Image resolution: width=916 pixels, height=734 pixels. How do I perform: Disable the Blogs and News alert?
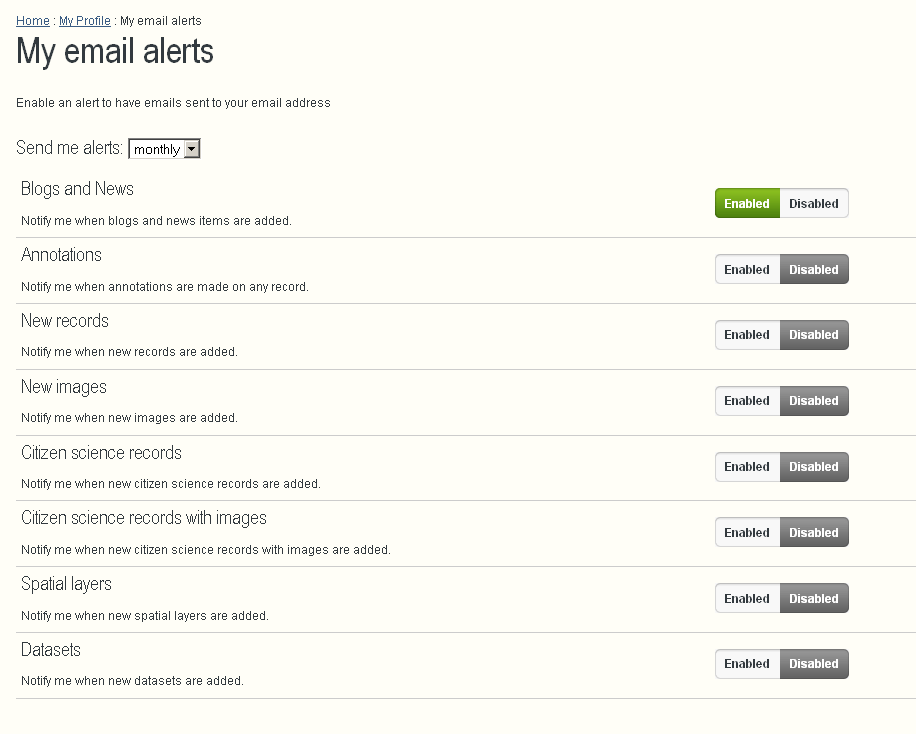pyautogui.click(x=813, y=204)
